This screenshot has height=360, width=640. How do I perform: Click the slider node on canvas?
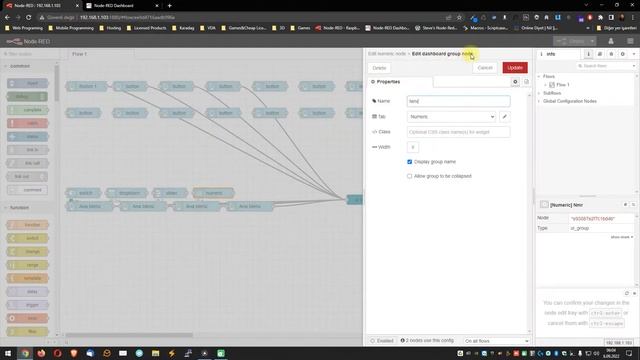170,193
